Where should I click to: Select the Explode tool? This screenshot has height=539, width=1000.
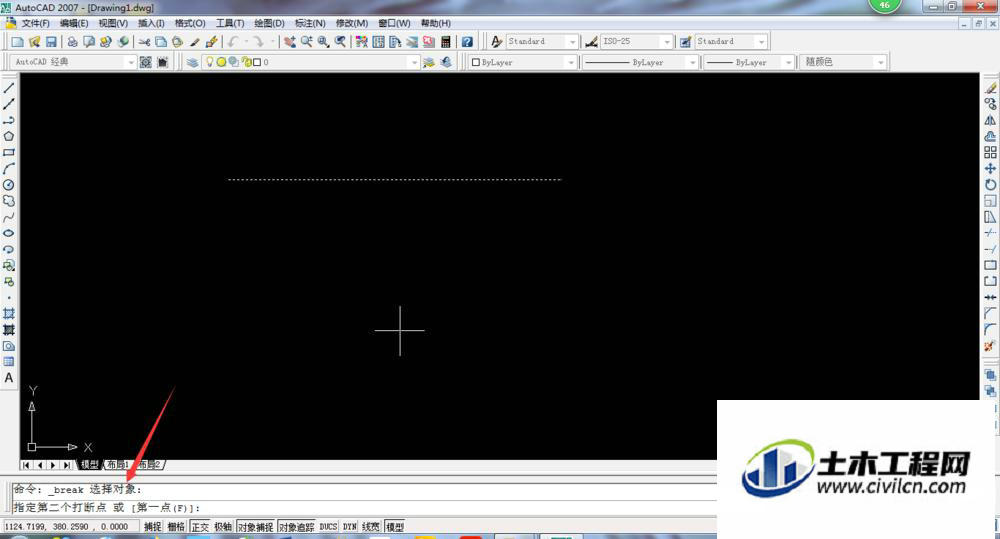[x=990, y=346]
